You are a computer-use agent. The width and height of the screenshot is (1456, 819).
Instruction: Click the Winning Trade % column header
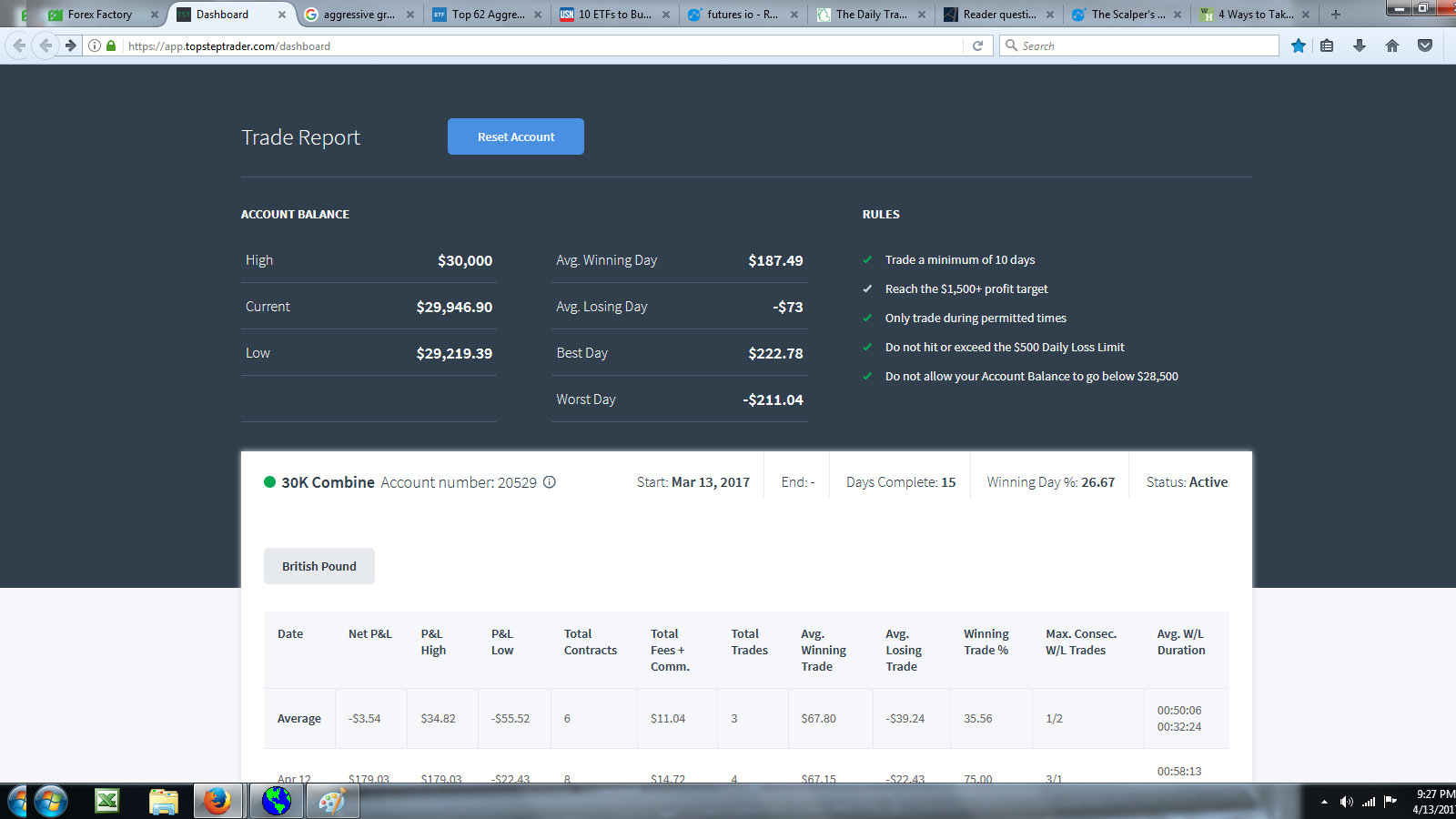[x=986, y=642]
